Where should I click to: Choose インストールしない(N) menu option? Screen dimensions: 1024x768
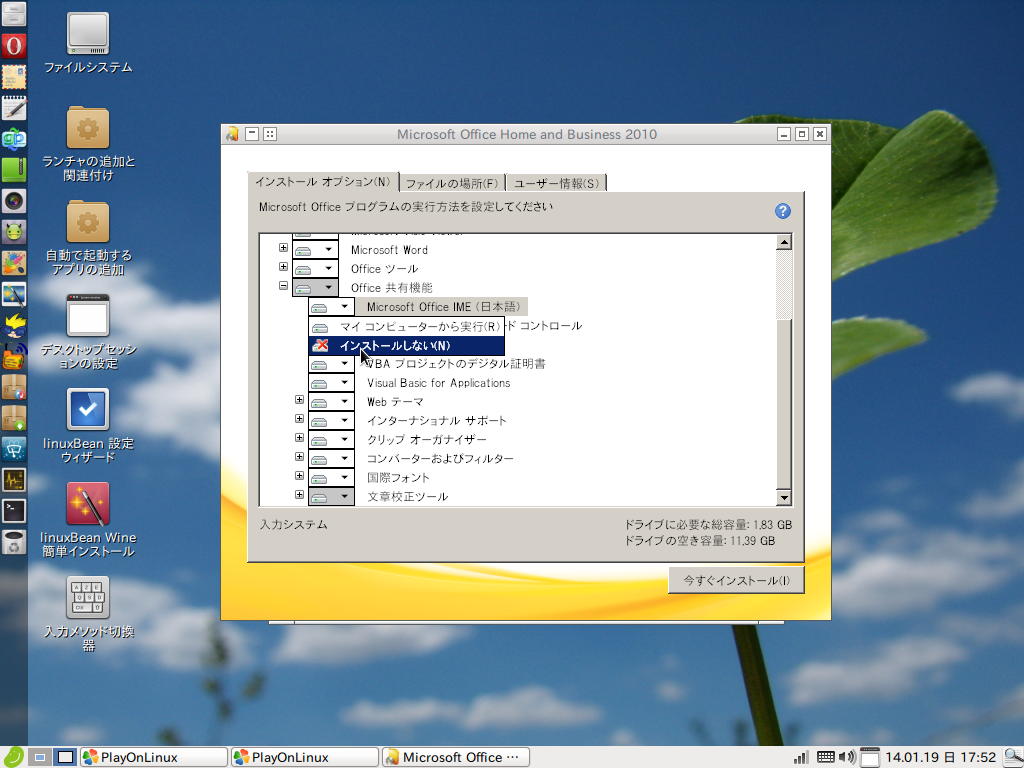click(406, 345)
